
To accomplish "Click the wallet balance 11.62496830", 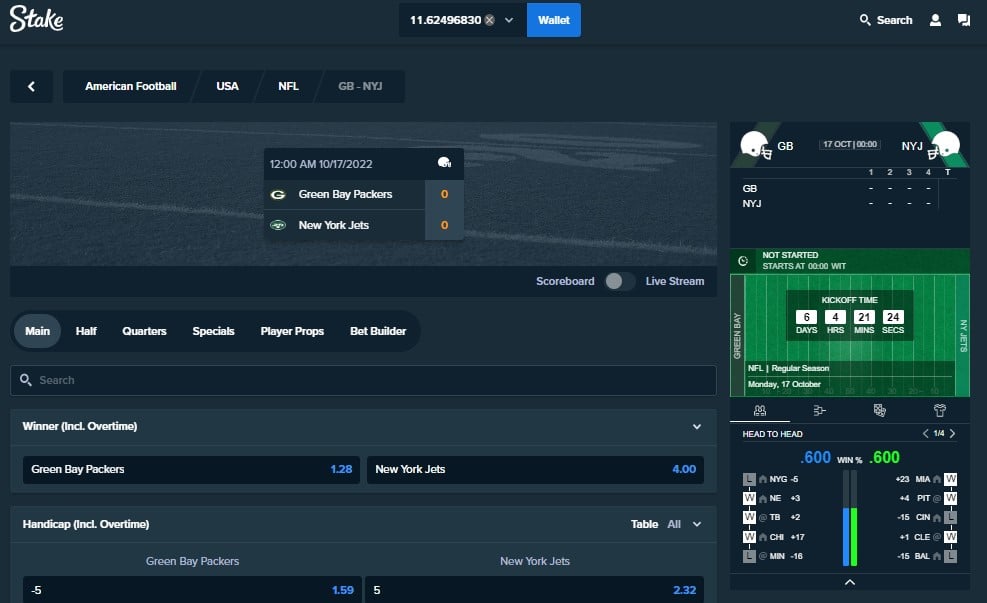I will pos(446,20).
